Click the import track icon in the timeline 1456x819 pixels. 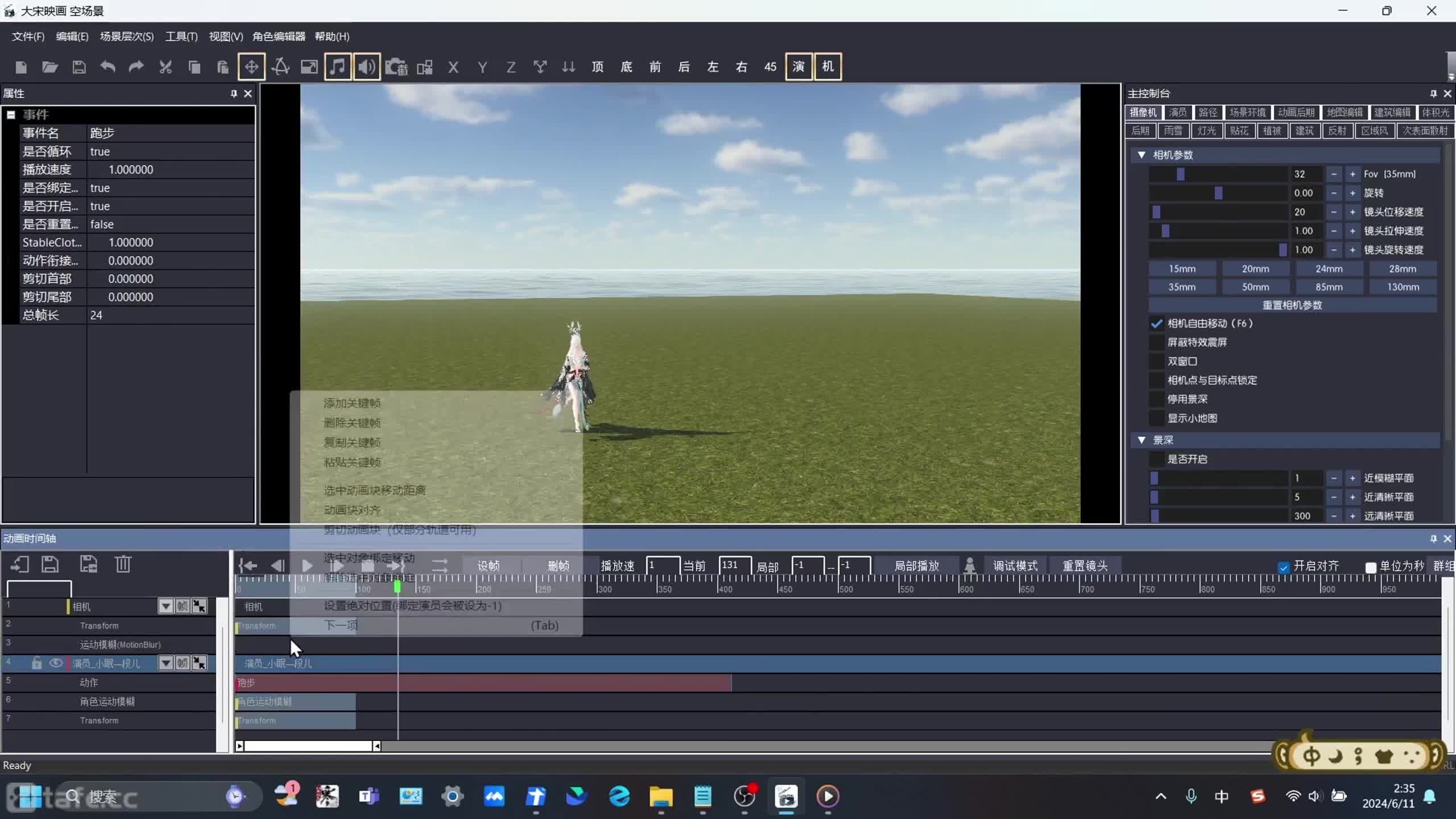pyautogui.click(x=20, y=564)
